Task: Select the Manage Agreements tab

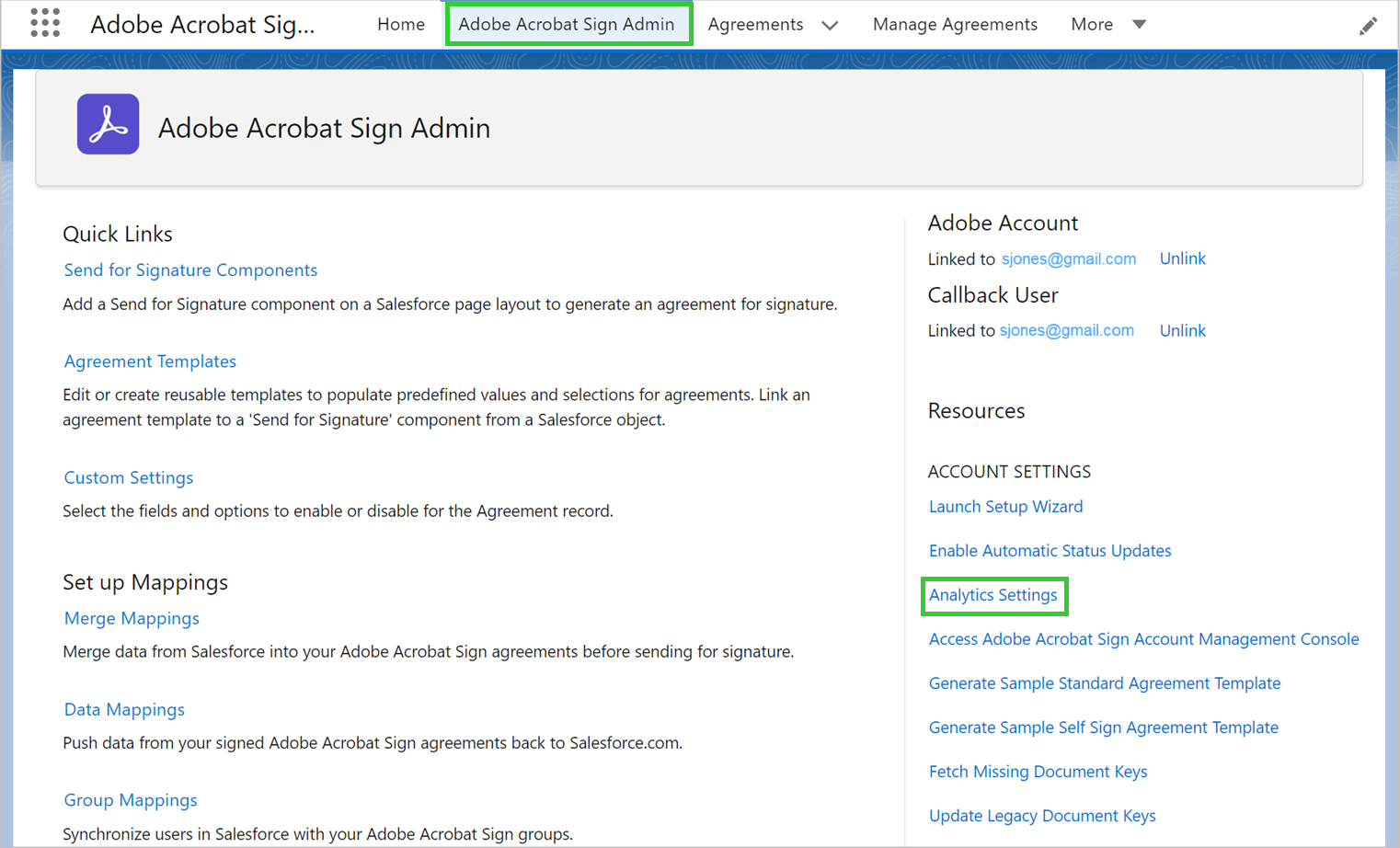Action: click(x=955, y=25)
